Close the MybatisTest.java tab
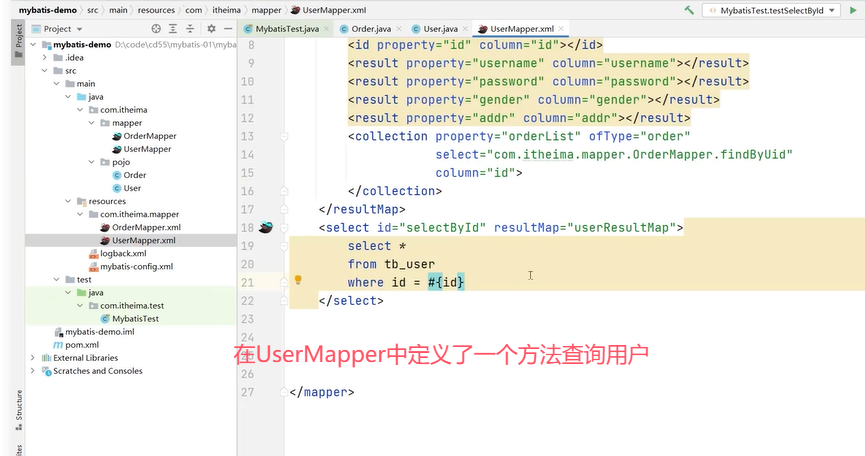865x456 pixels. pyautogui.click(x=326, y=29)
